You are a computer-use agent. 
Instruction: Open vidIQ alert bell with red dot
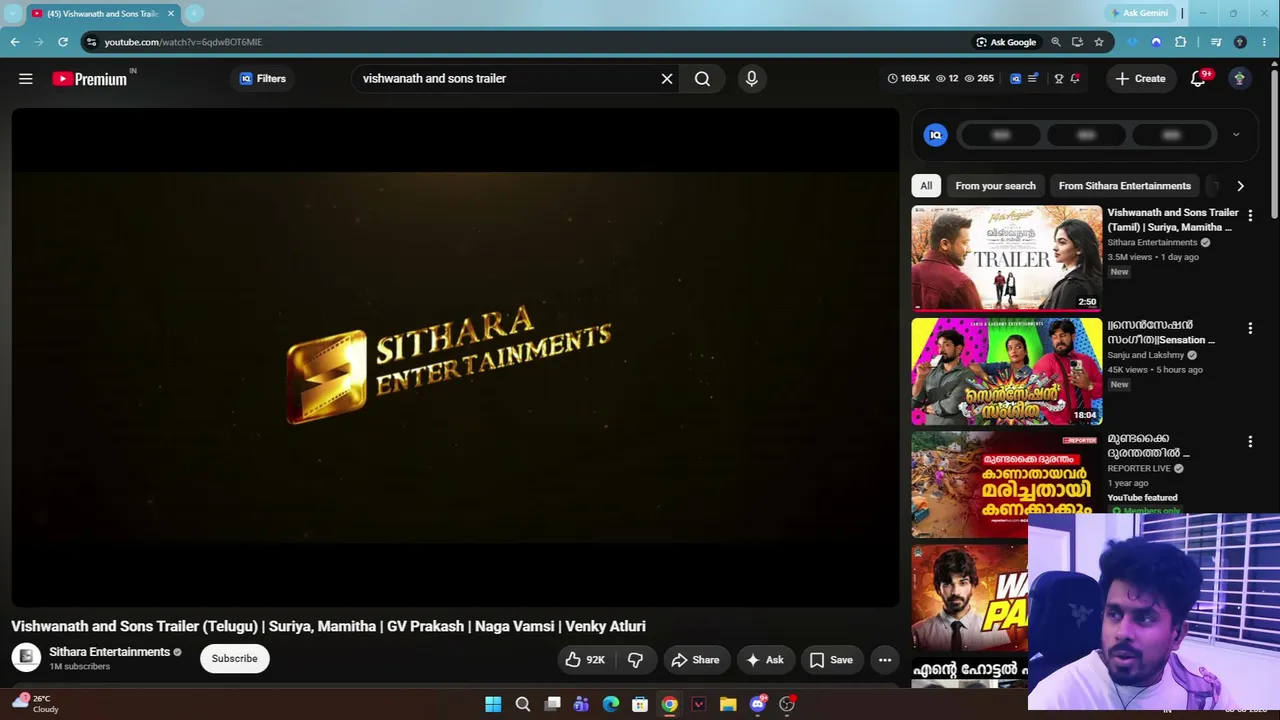point(1075,79)
